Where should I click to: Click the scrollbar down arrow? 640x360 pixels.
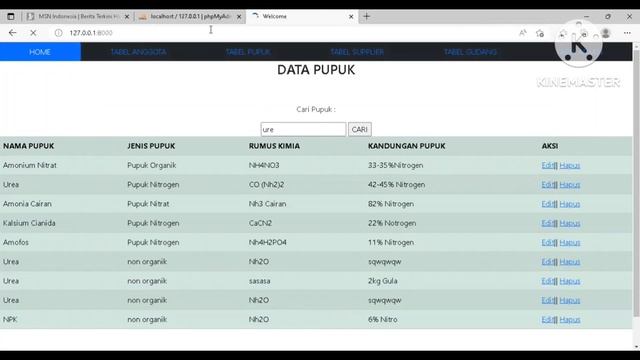(636, 347)
